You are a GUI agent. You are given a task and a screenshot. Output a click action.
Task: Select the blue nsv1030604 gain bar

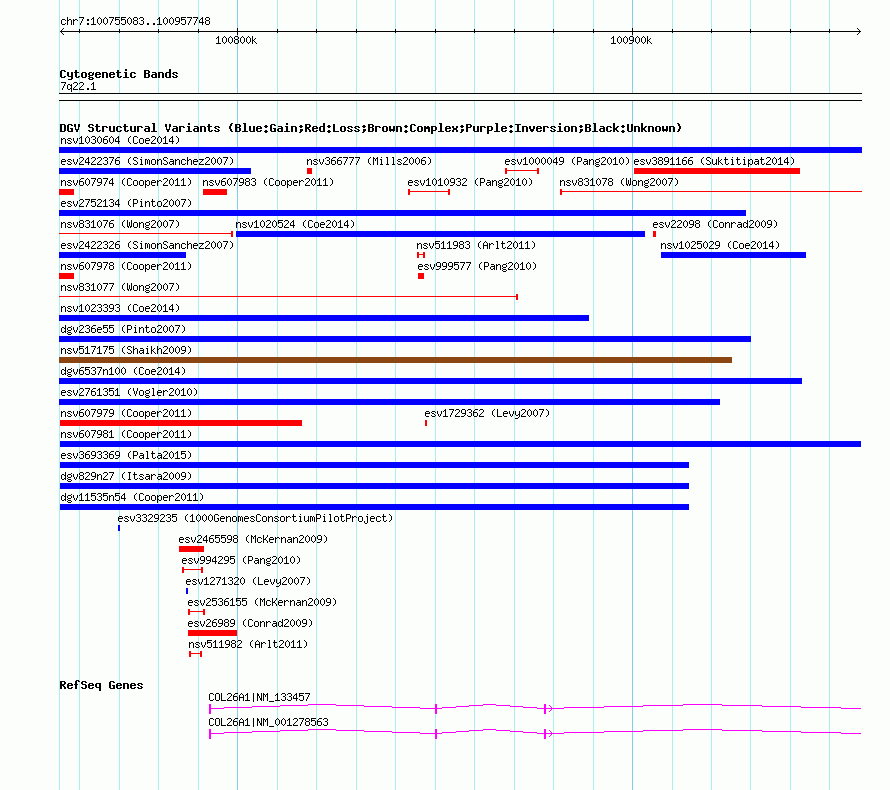tap(460, 150)
